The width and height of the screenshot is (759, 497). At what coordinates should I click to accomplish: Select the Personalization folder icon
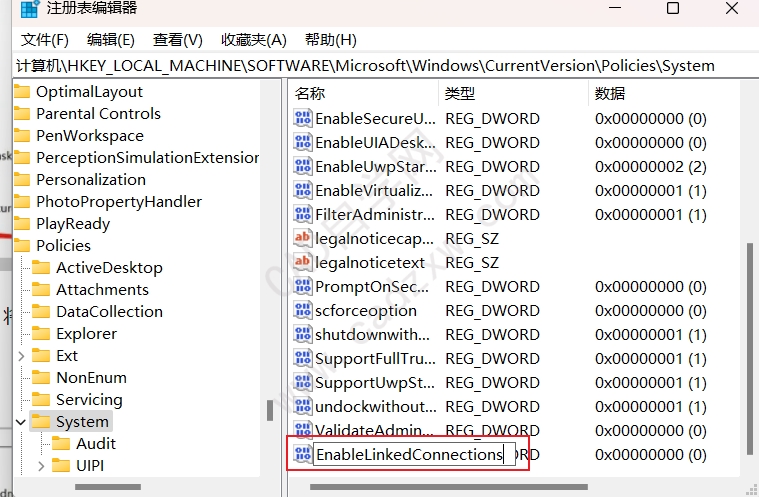(22, 180)
